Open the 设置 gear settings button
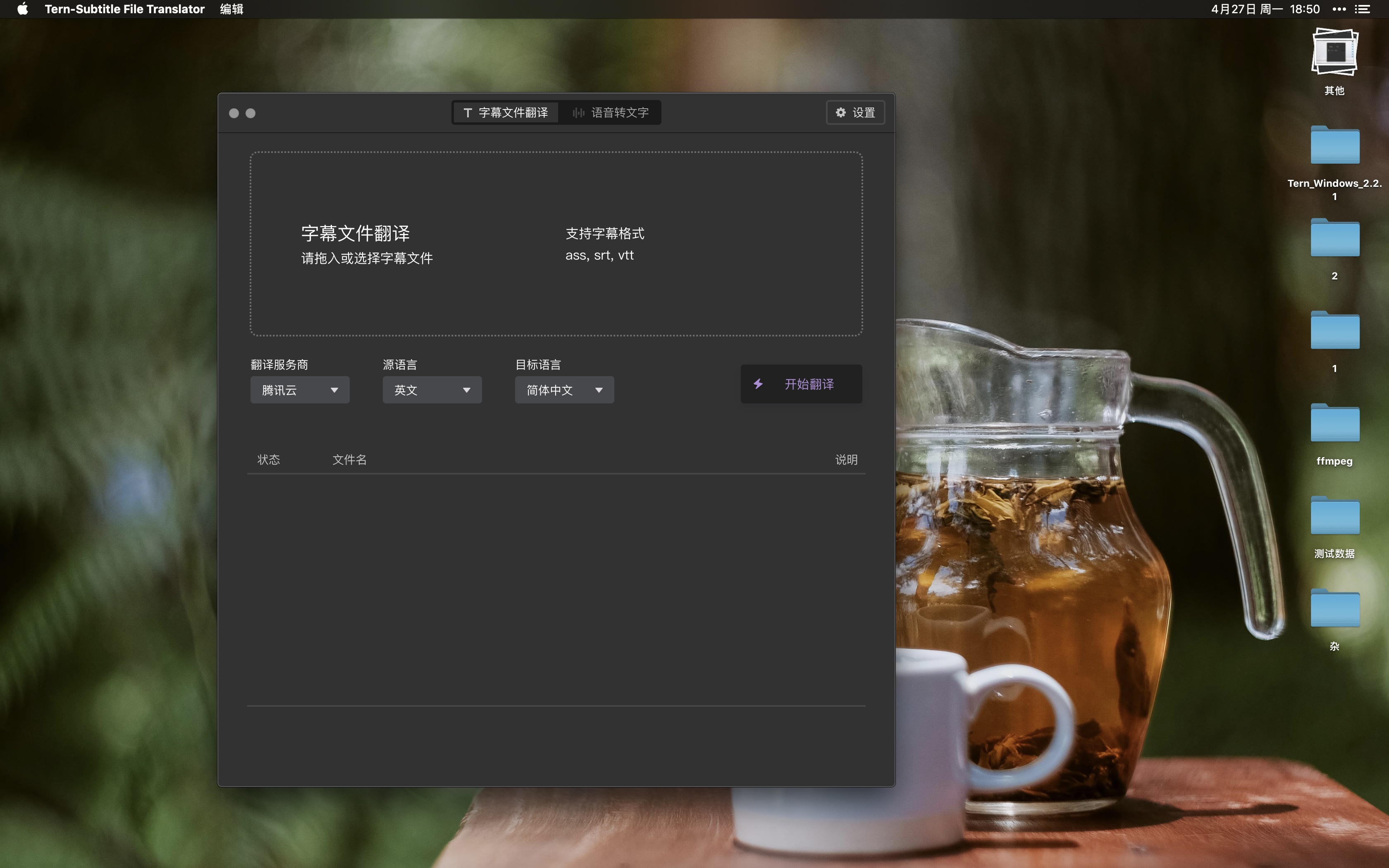The width and height of the screenshot is (1389, 868). pos(854,112)
